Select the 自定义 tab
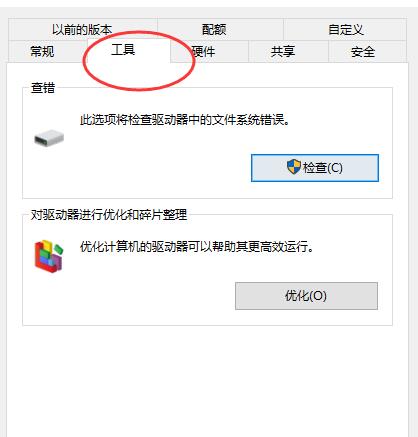 pyautogui.click(x=346, y=30)
